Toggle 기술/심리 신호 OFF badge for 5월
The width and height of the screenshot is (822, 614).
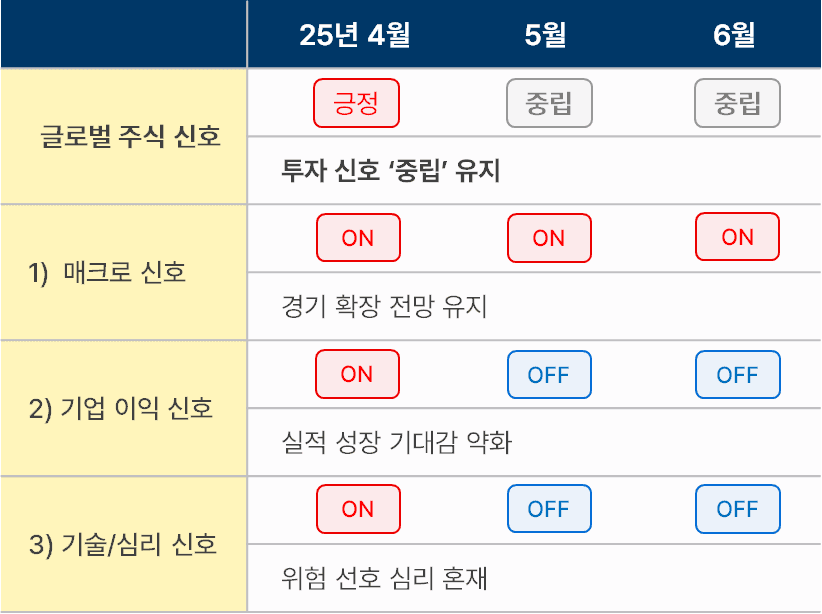548,509
